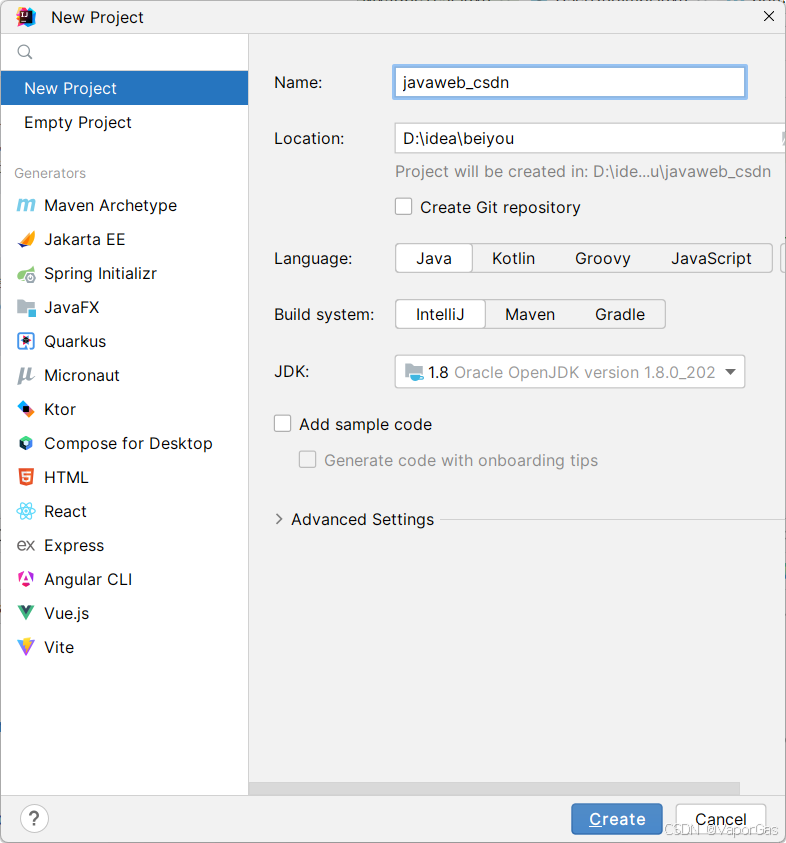The image size is (786, 843).
Task: Click the Maven Archetype generator icon
Action: [26, 205]
